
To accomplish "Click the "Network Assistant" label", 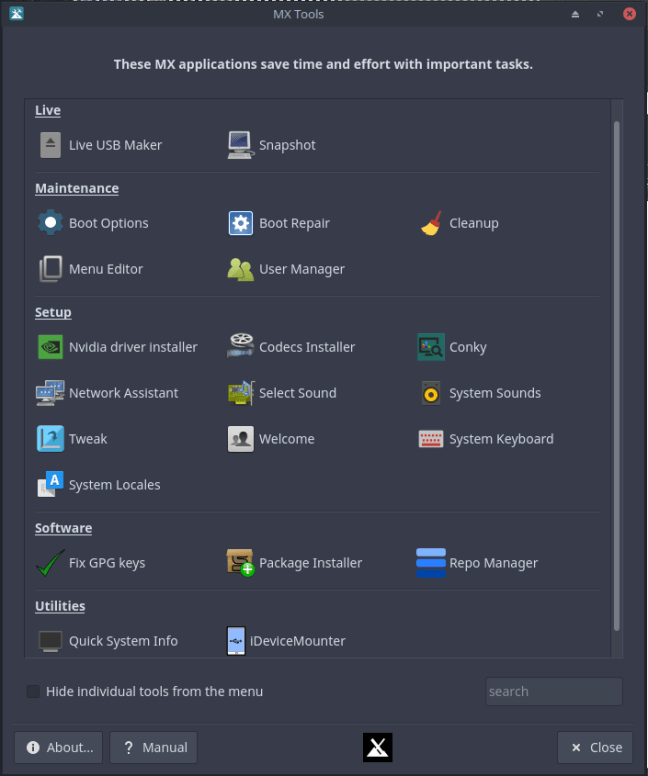I will [x=124, y=393].
